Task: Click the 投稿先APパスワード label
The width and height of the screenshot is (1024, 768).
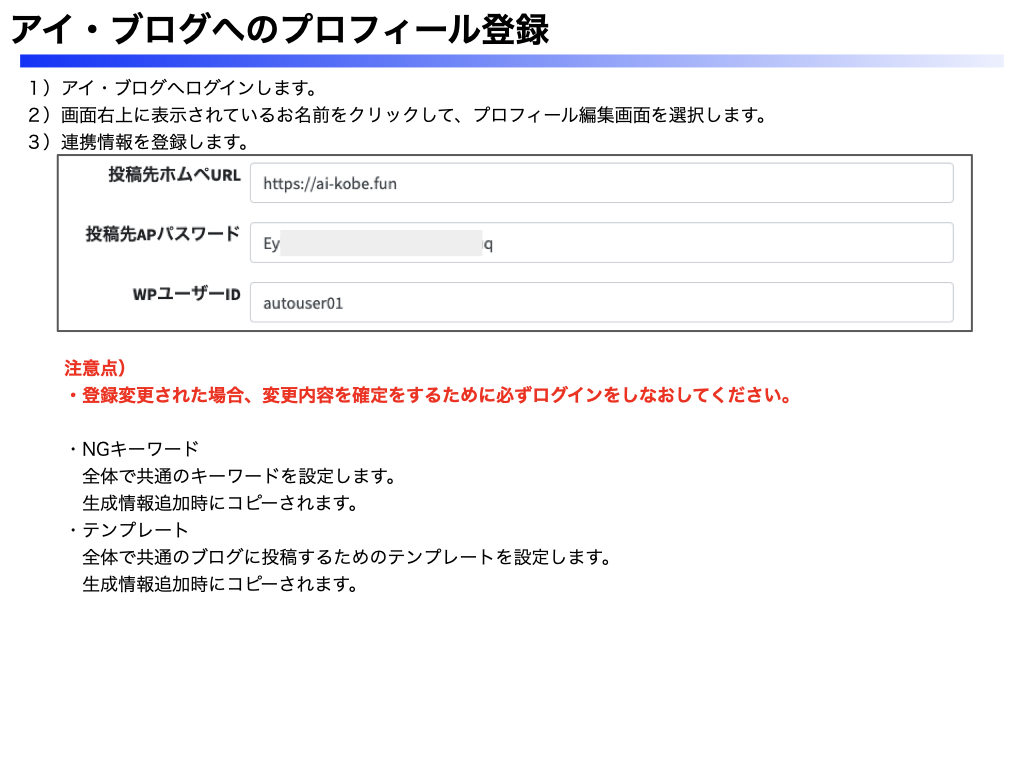Action: pos(162,234)
